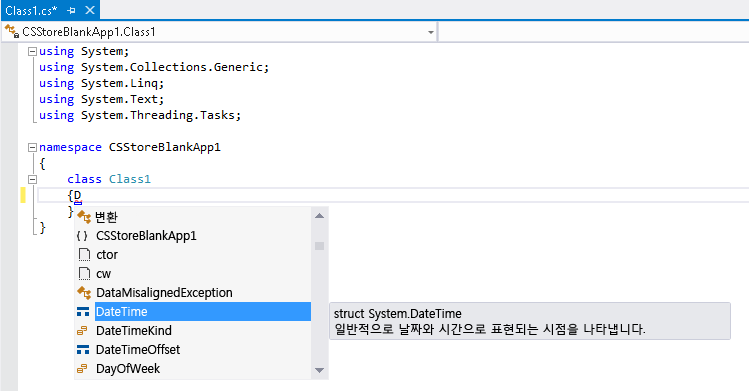The width and height of the screenshot is (749, 391).
Task: Pin the Class1.cs tab
Action: 71,11
